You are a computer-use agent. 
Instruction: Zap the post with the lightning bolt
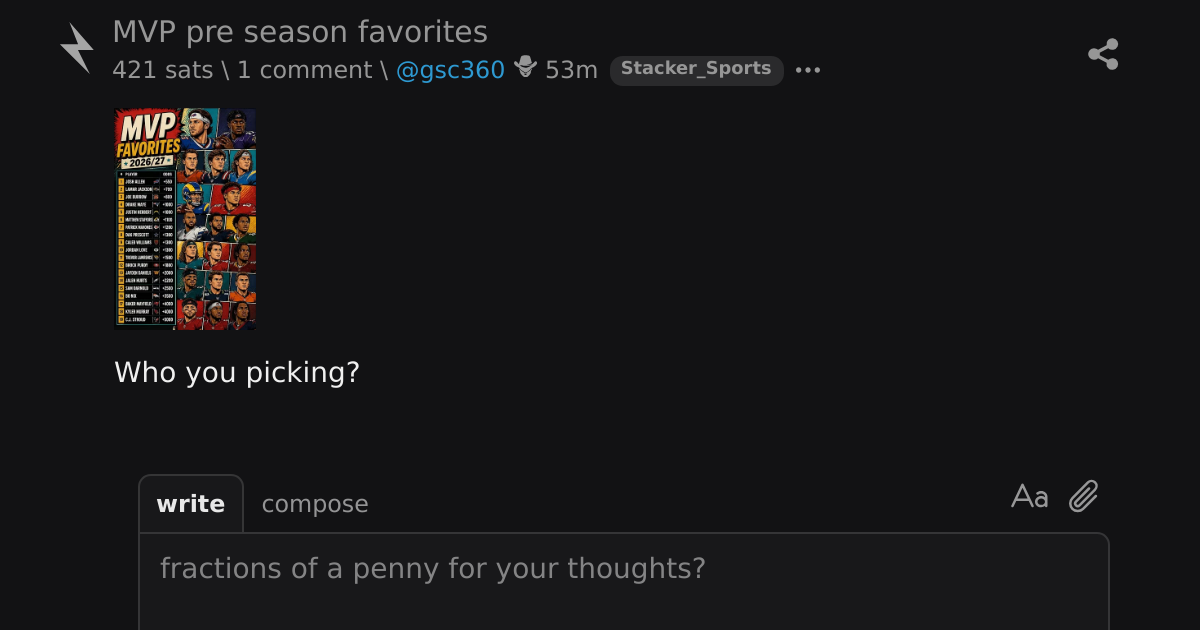pos(77,48)
